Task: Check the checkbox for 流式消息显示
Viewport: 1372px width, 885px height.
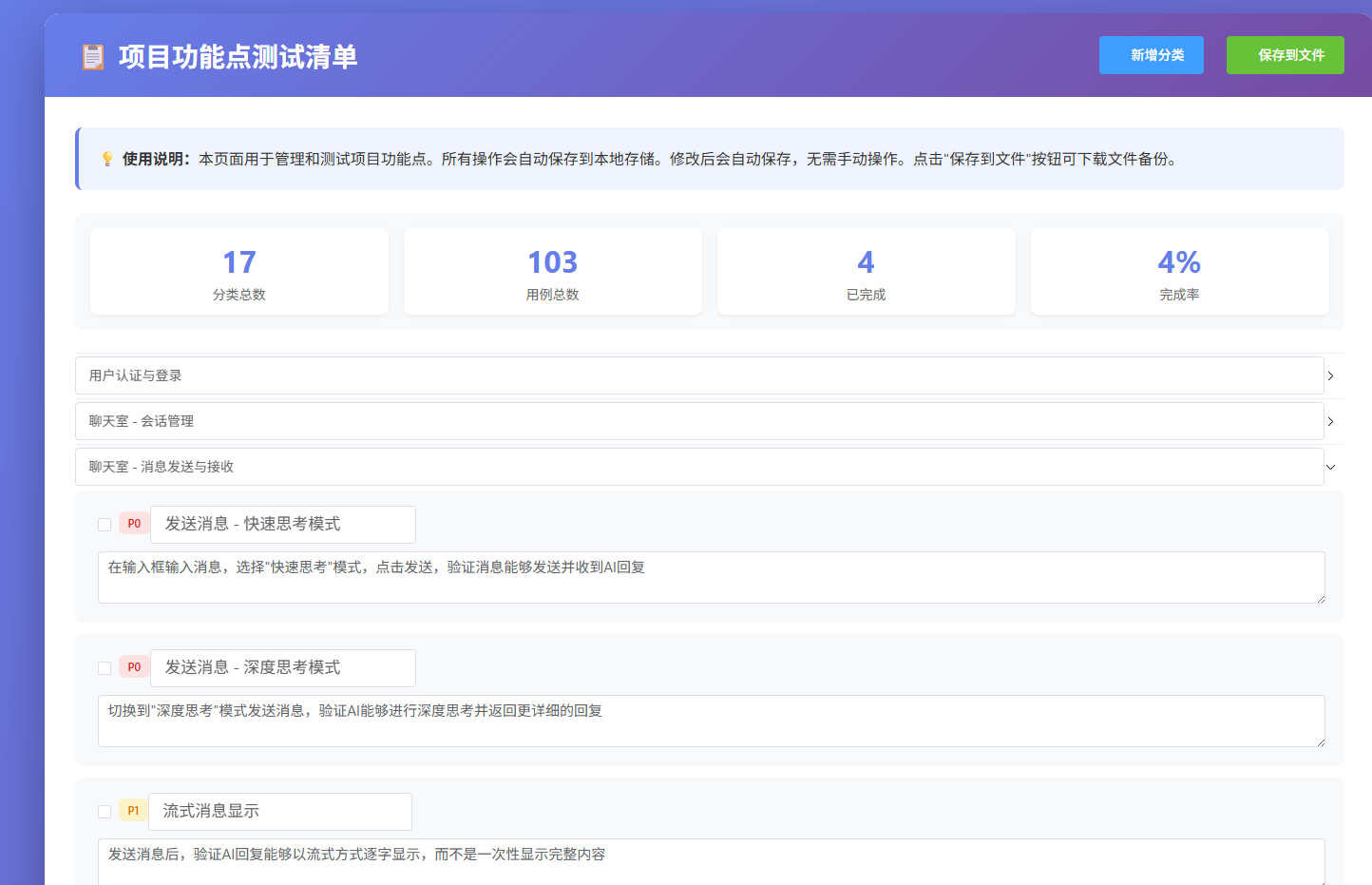Action: [104, 810]
